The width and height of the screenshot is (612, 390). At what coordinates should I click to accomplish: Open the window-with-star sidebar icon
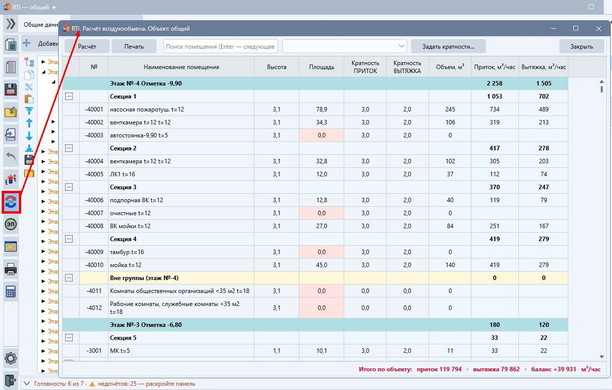coord(11,247)
